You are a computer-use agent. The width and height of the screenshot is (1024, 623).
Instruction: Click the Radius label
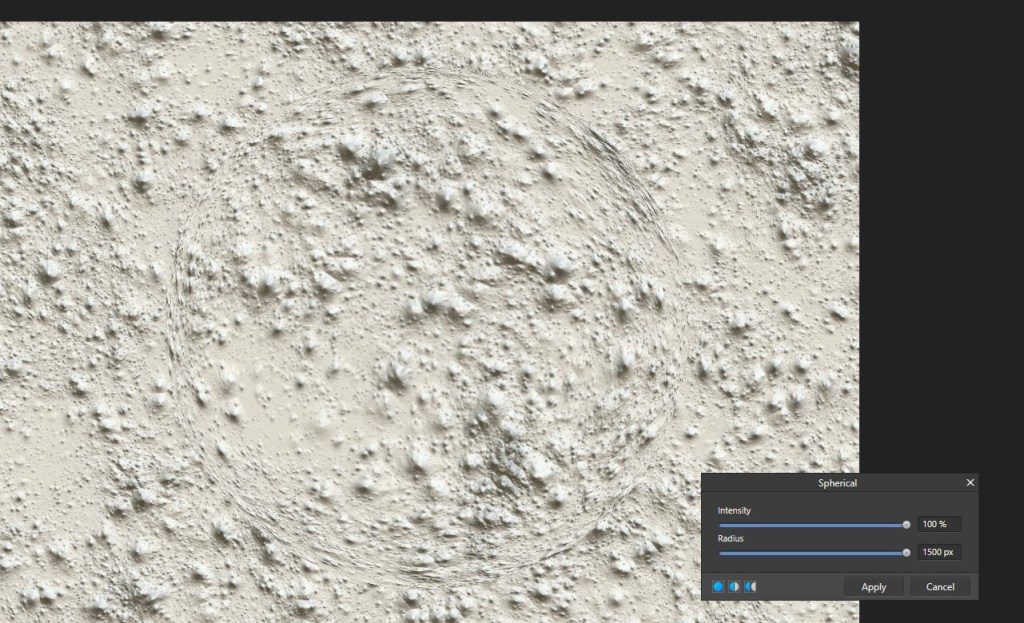[731, 539]
